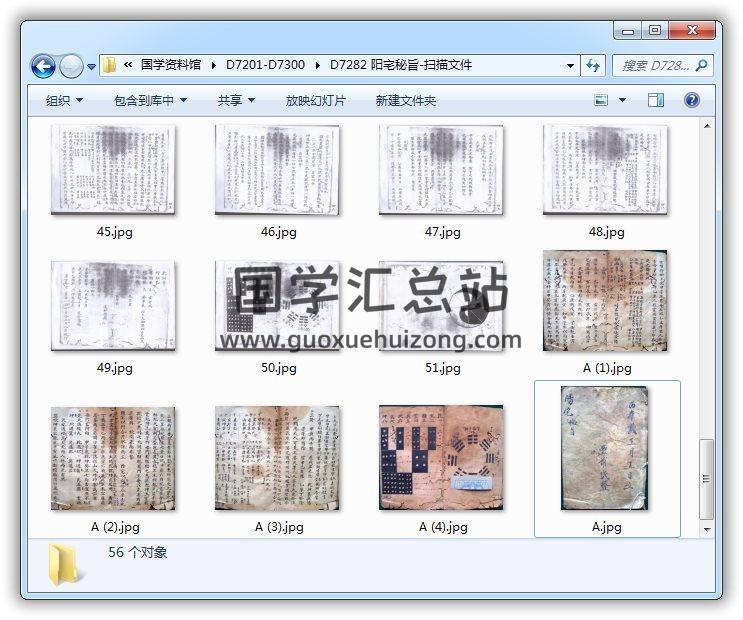Toggle the preview pane icon

pyautogui.click(x=656, y=100)
